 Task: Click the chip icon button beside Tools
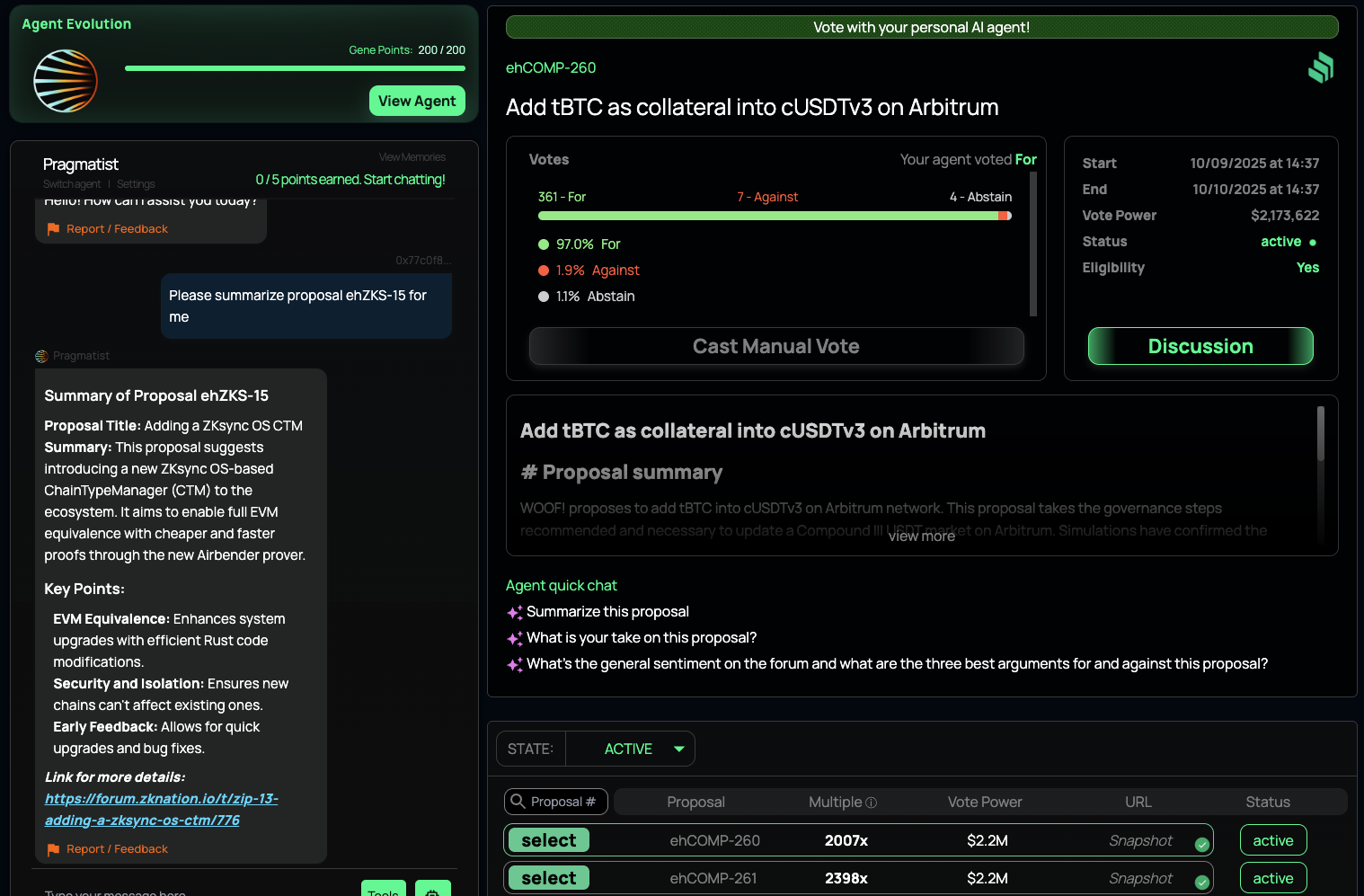[x=432, y=890]
